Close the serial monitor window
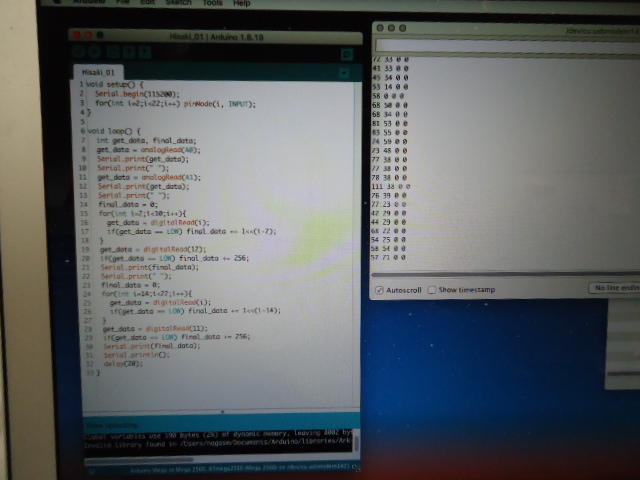Screen dimensions: 640x480 [x=380, y=28]
